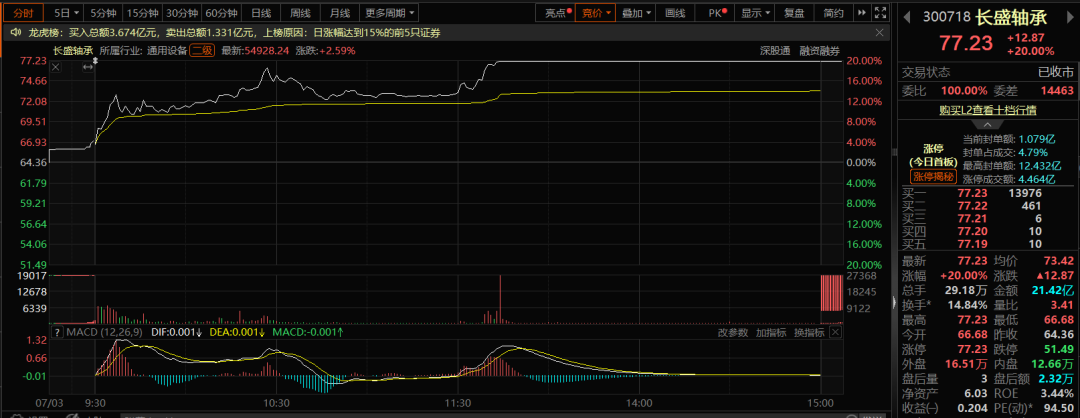This screenshot has height=418, width=1080.
Task: Click the volume spike bar near 11:45
Action: pyautogui.click(x=500, y=299)
